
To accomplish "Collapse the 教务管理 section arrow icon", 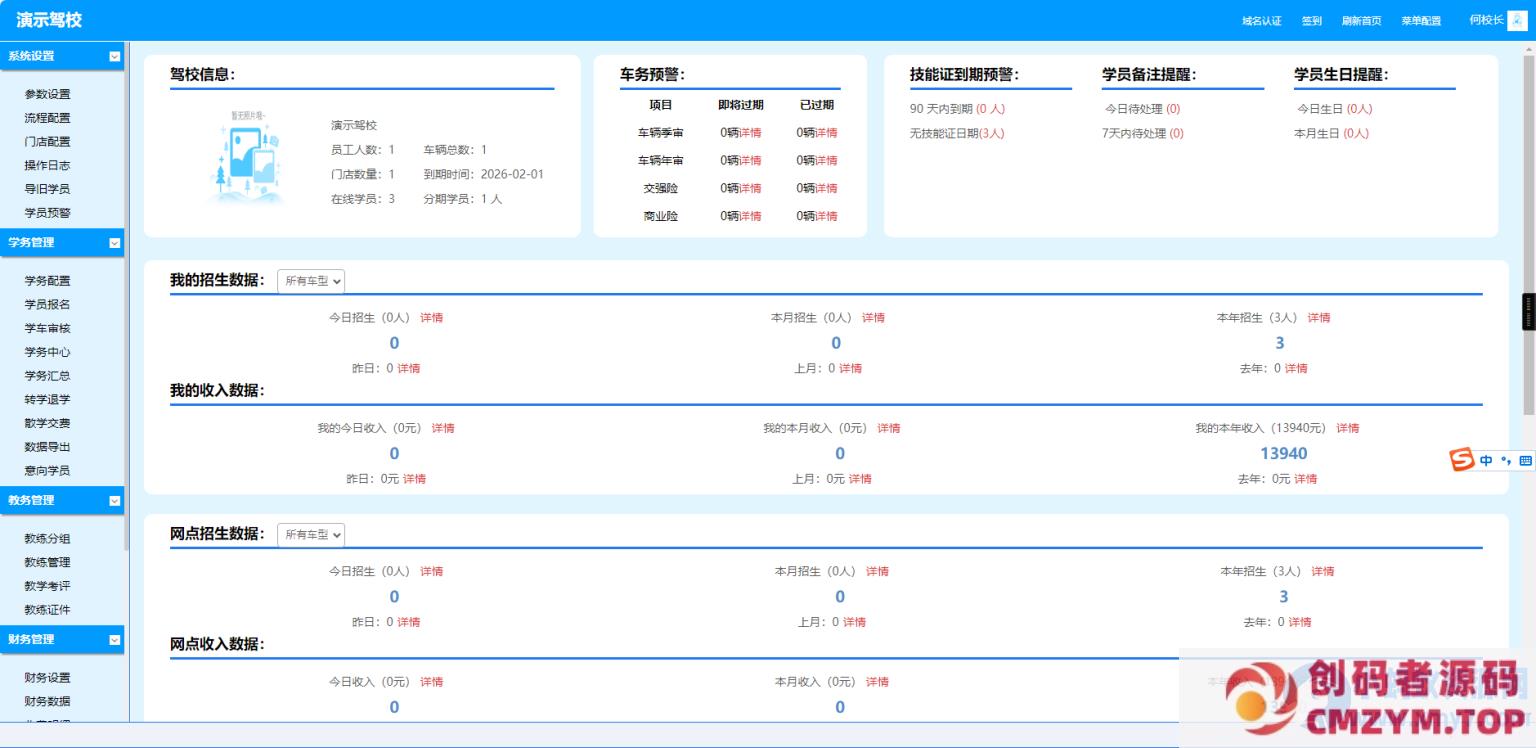I will 114,501.
